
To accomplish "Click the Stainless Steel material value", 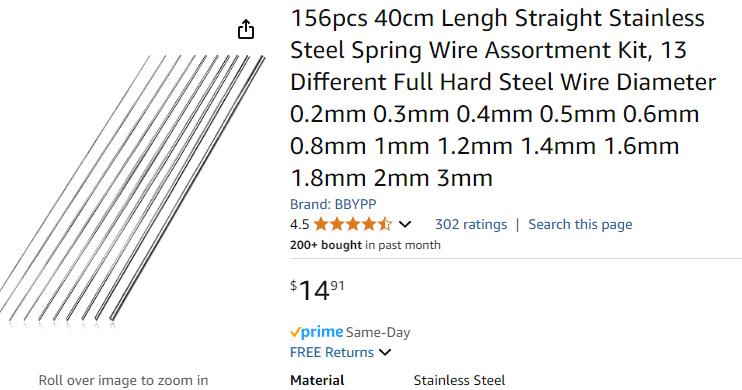I will [459, 381].
